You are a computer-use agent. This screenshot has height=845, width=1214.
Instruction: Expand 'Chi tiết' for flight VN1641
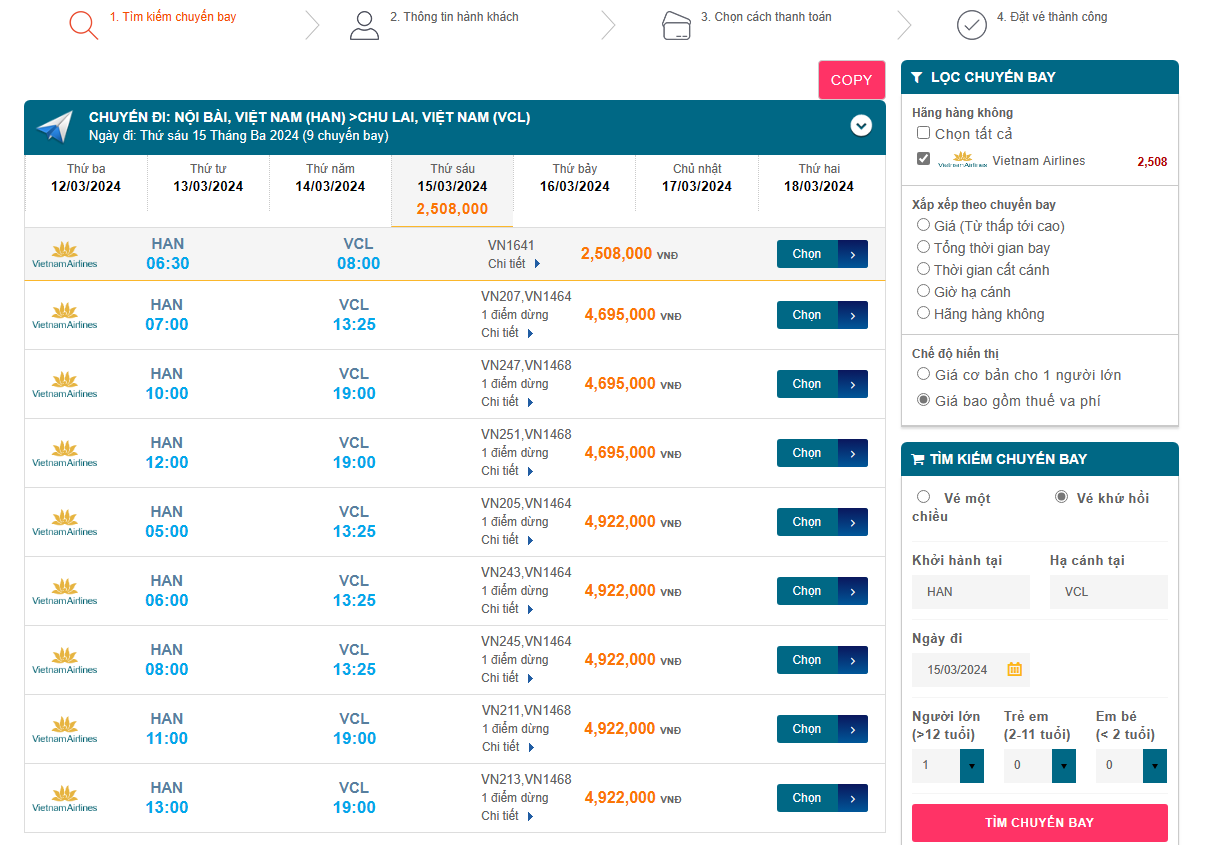tap(514, 264)
